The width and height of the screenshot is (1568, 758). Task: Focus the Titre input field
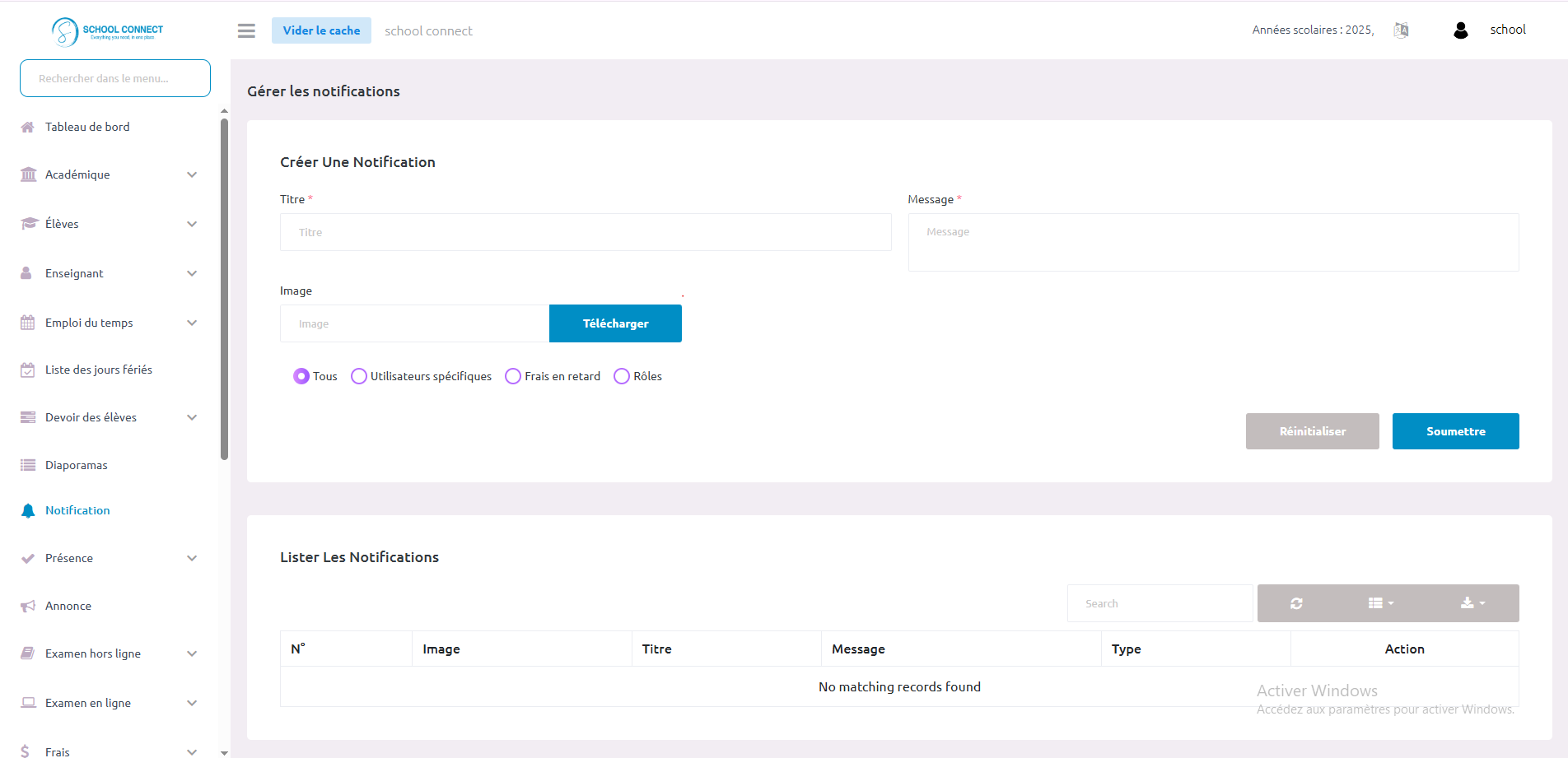pyautogui.click(x=586, y=232)
